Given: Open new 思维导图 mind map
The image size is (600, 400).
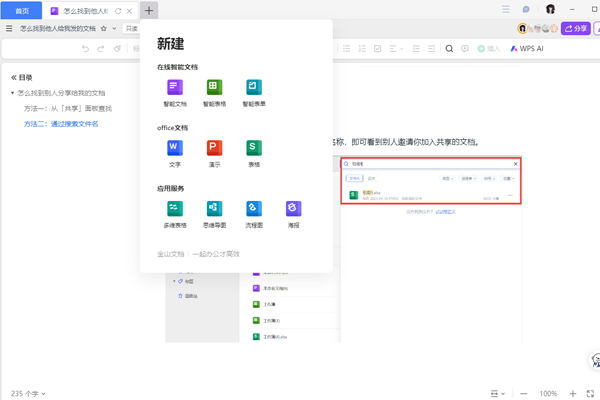Looking at the screenshot, I should tap(214, 212).
